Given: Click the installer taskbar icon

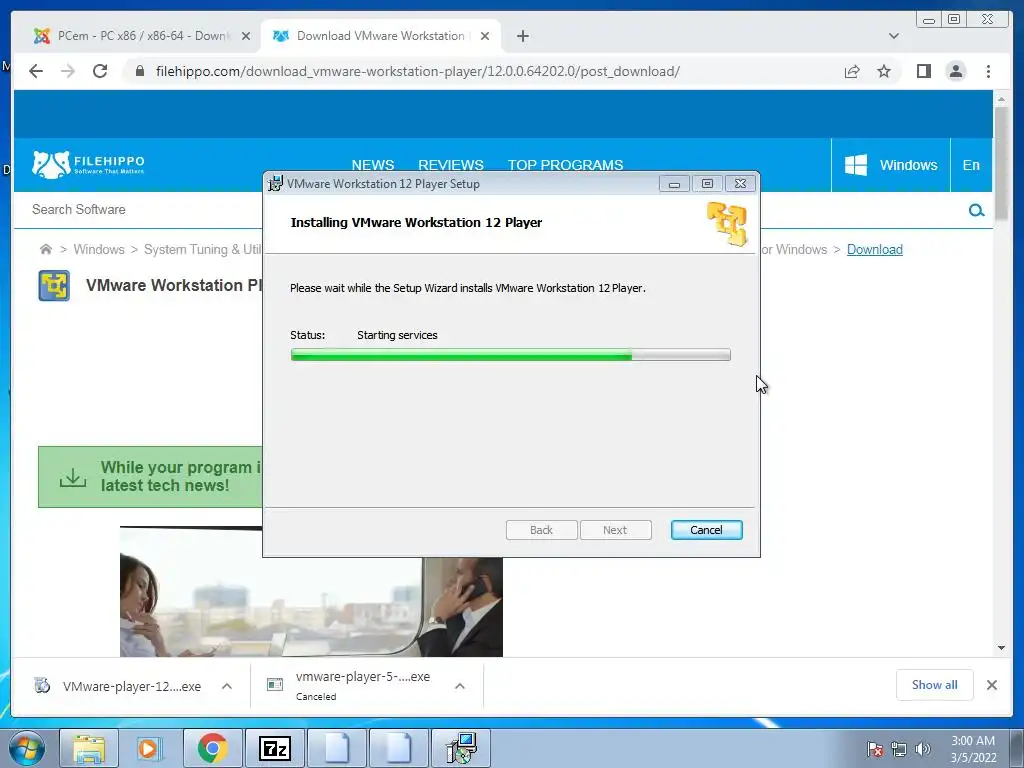Looking at the screenshot, I should point(462,748).
